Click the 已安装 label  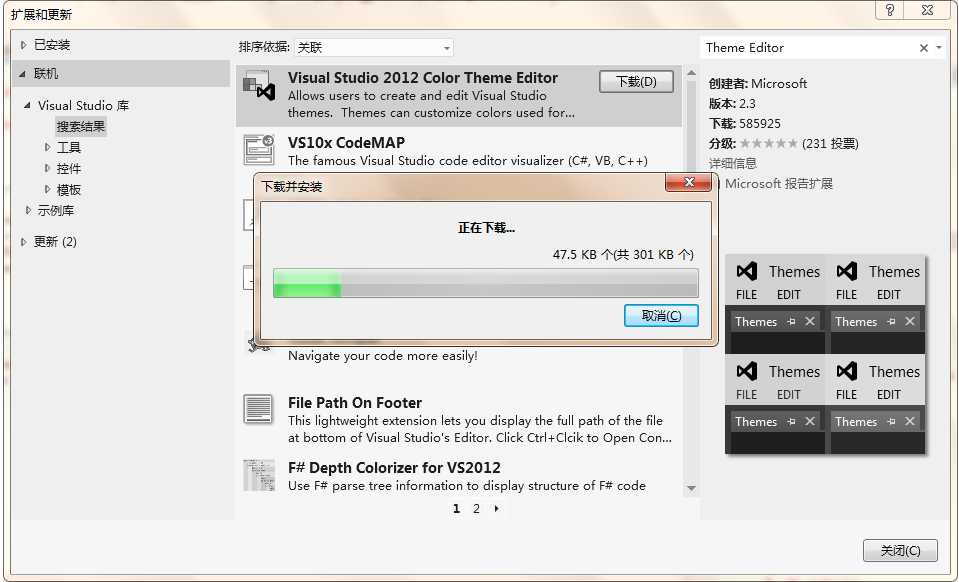coord(52,45)
